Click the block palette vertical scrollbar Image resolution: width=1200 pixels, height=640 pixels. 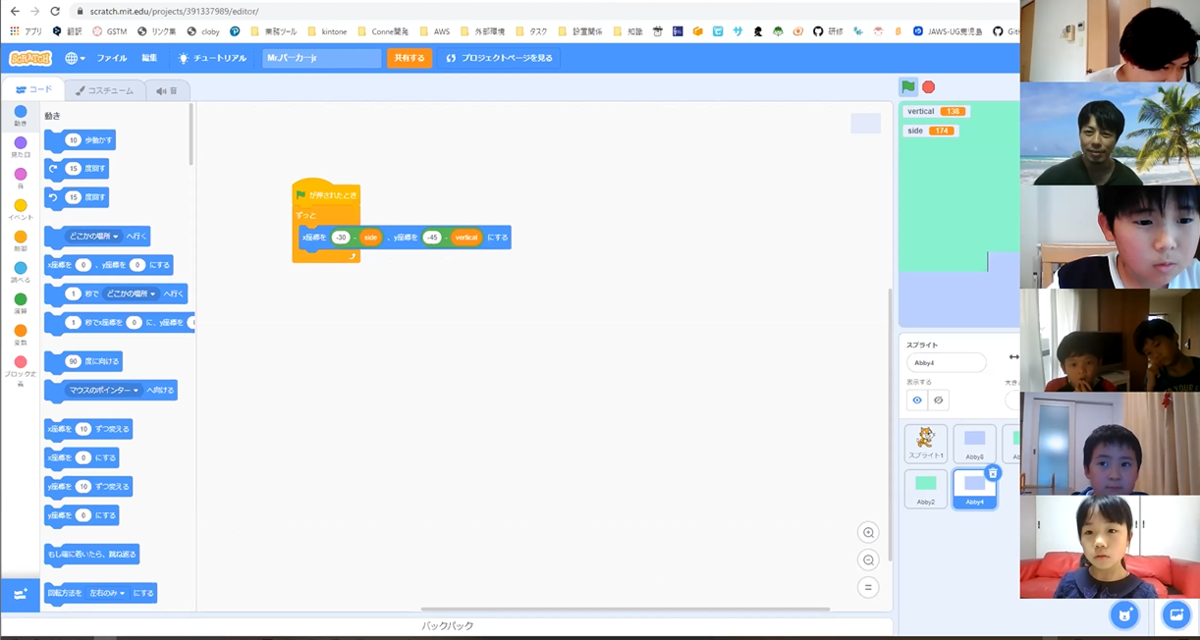(x=191, y=134)
